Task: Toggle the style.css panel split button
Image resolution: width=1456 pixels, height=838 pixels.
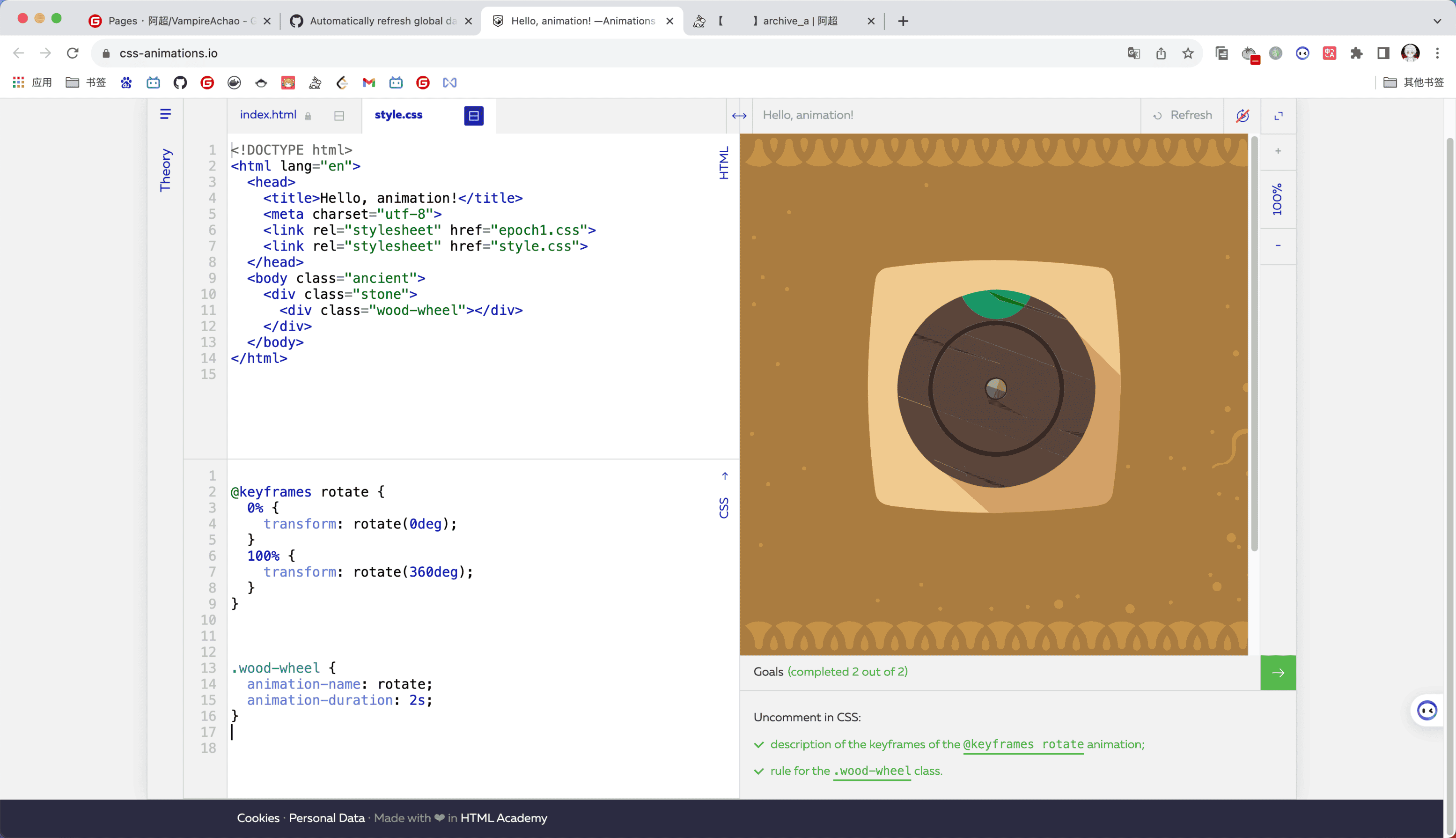Action: pyautogui.click(x=473, y=116)
